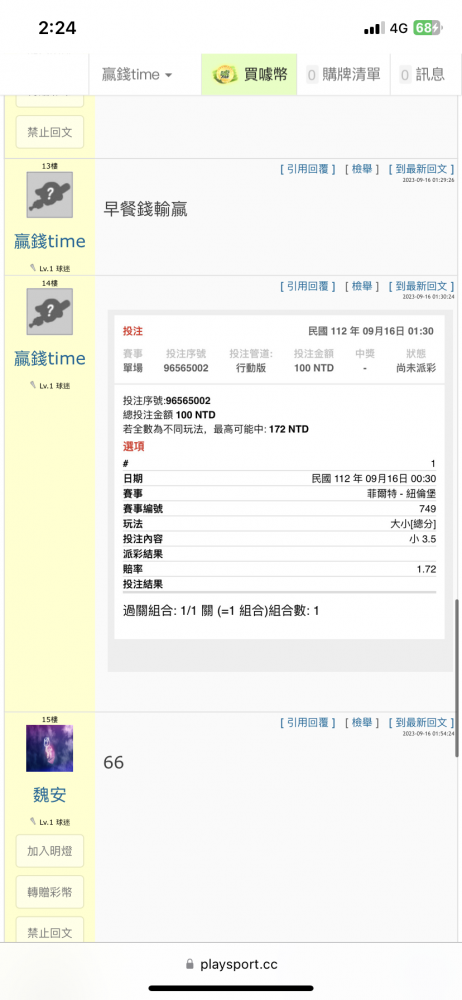Click 引用回覆 on the 14樓 post
The height and width of the screenshot is (1000, 462).
(308, 286)
